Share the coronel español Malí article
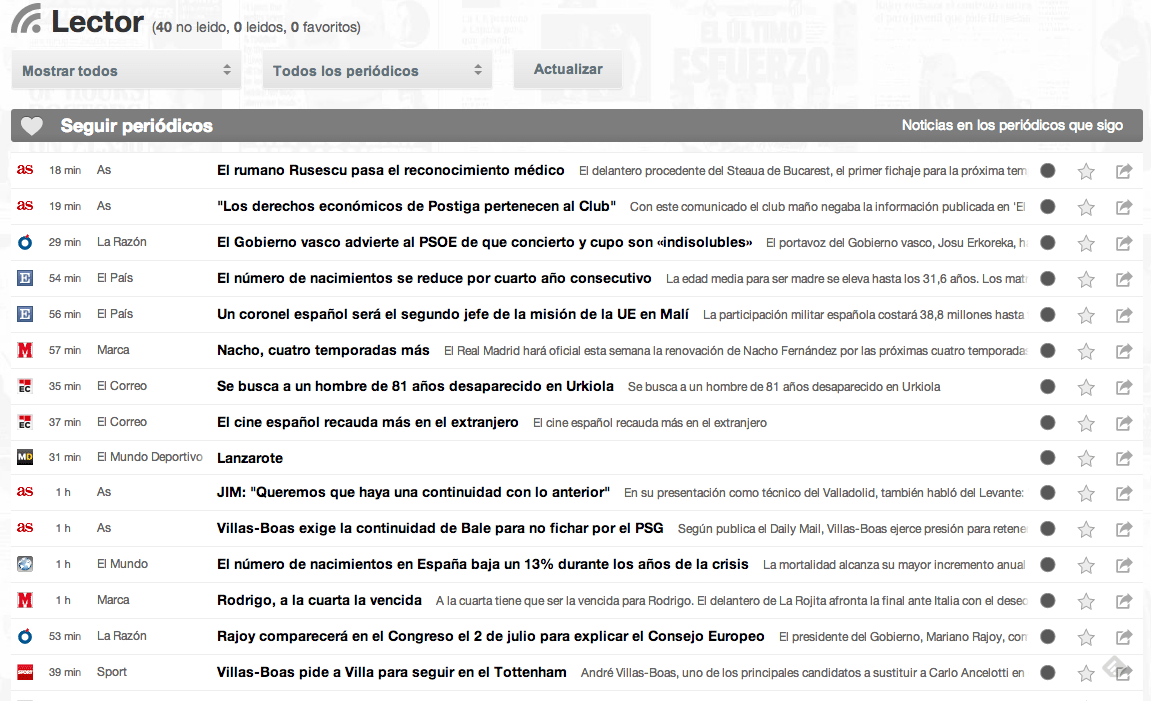 1124,315
